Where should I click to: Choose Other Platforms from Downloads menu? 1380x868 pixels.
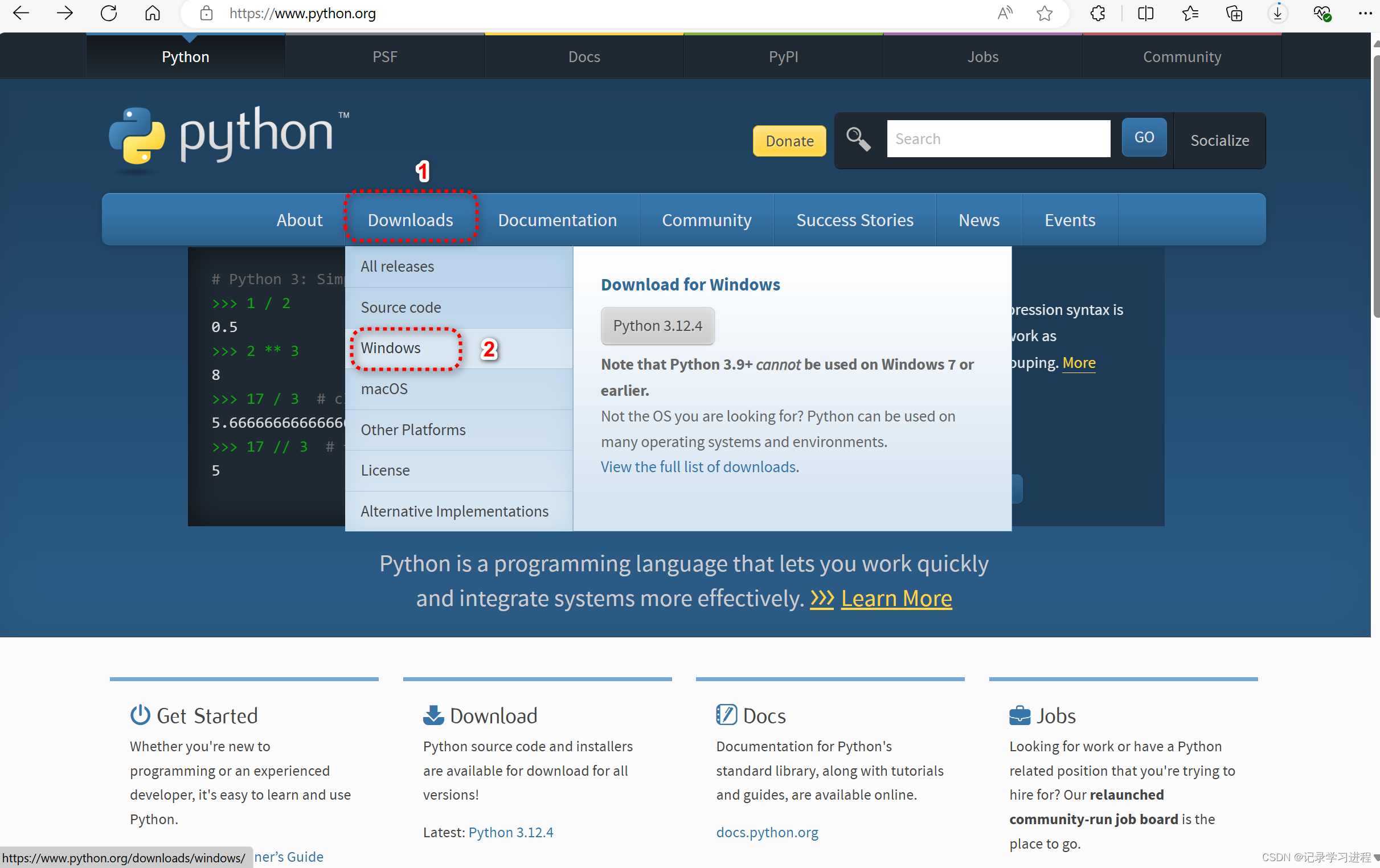(458, 429)
